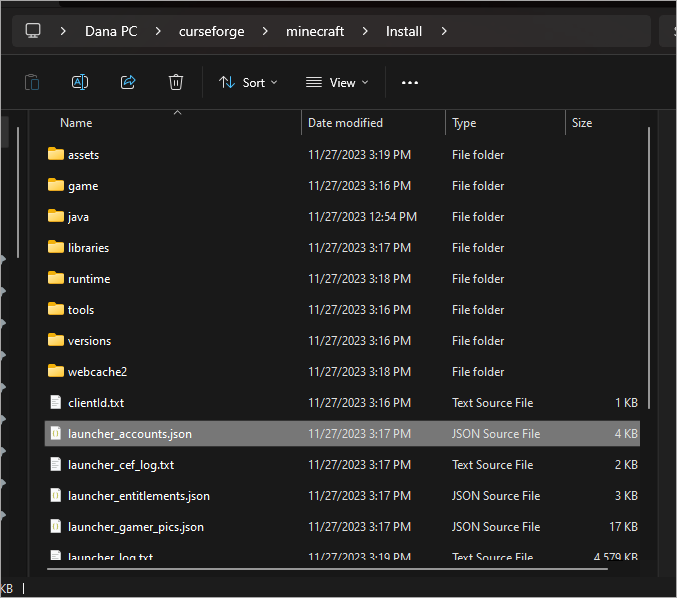Click the horizontal scrollbar below file list
This screenshot has width=677, height=598.
tap(327, 569)
